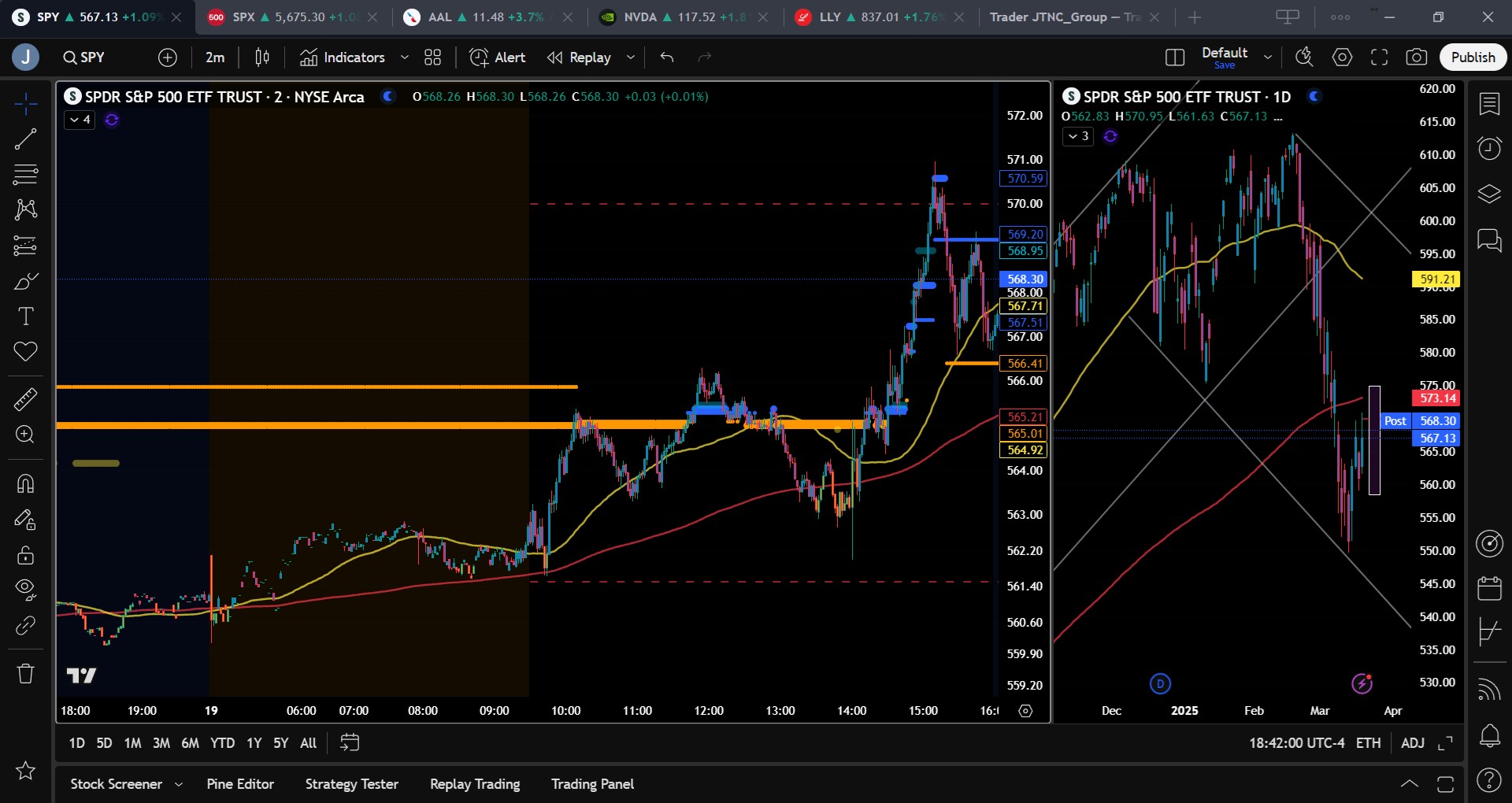Screen dimensions: 1512x803
Task: Open the 18:42:00 UTC-4 timezone menu
Action: click(x=1296, y=743)
